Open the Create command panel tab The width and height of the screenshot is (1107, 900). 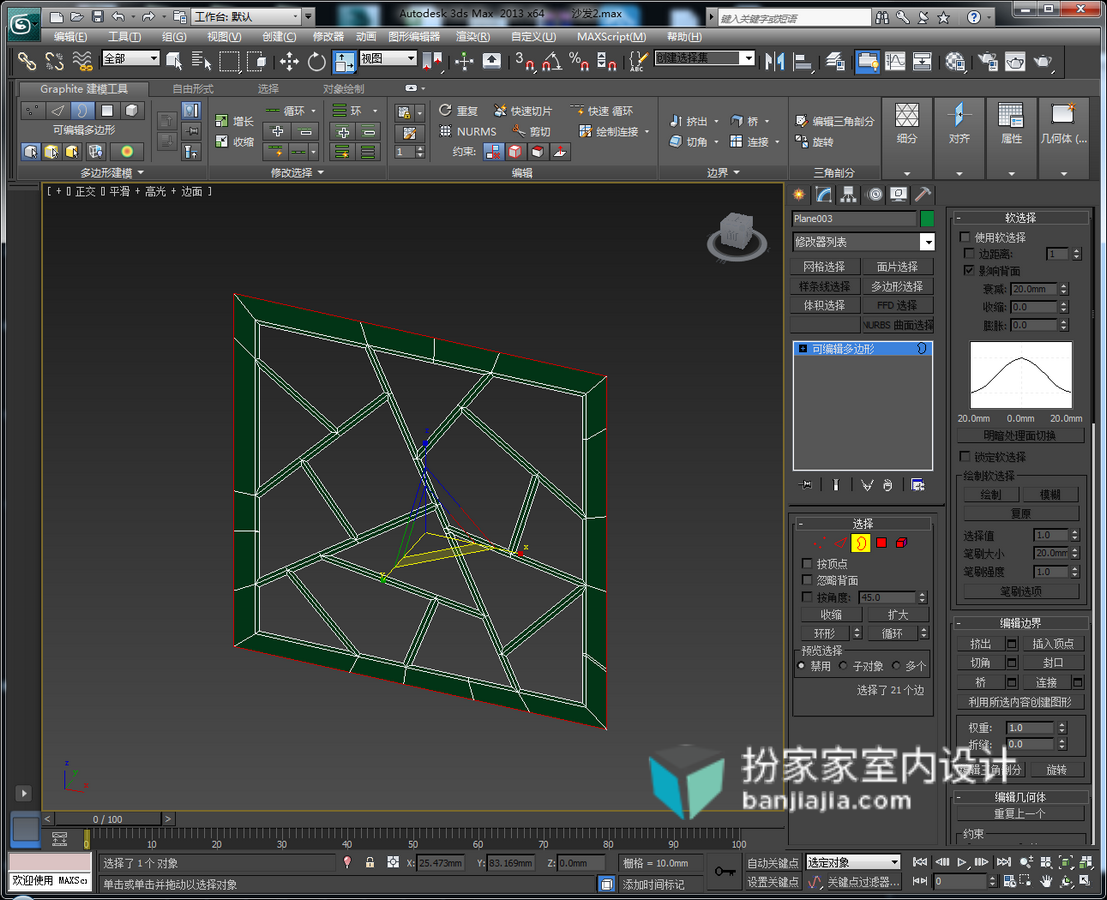click(x=798, y=194)
